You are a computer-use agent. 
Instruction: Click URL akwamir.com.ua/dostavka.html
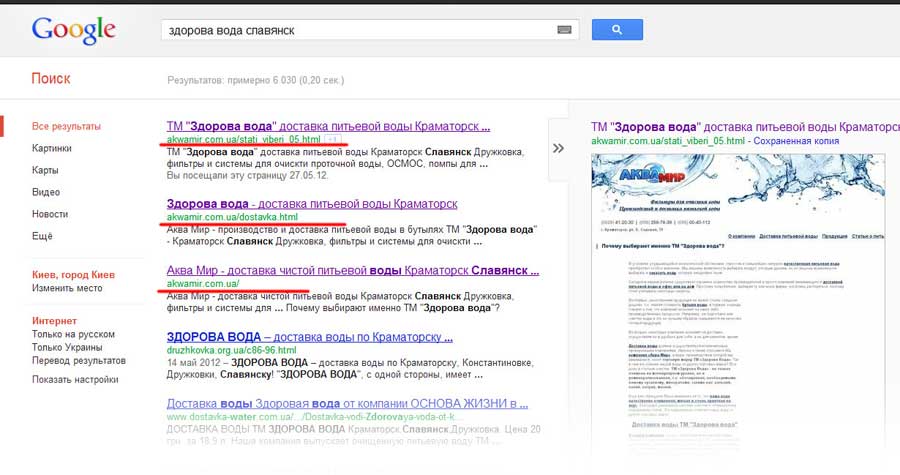tap(232, 217)
